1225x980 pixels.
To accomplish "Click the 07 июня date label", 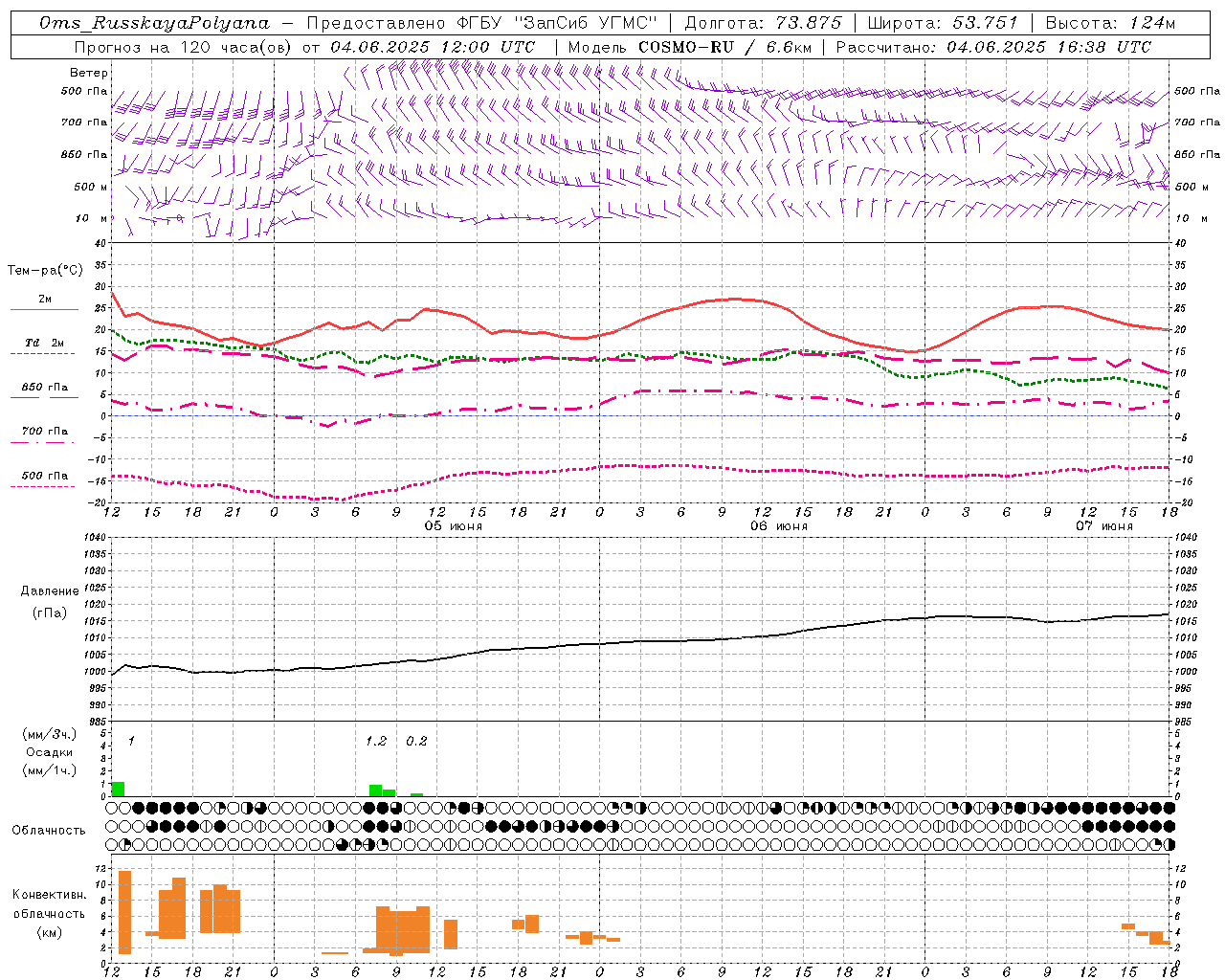I will (x=1103, y=526).
